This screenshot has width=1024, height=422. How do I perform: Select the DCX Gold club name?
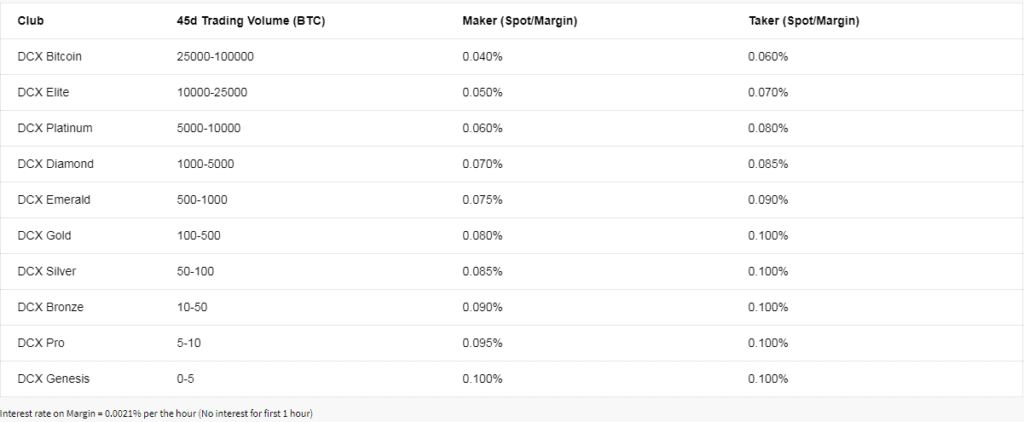pyautogui.click(x=44, y=236)
